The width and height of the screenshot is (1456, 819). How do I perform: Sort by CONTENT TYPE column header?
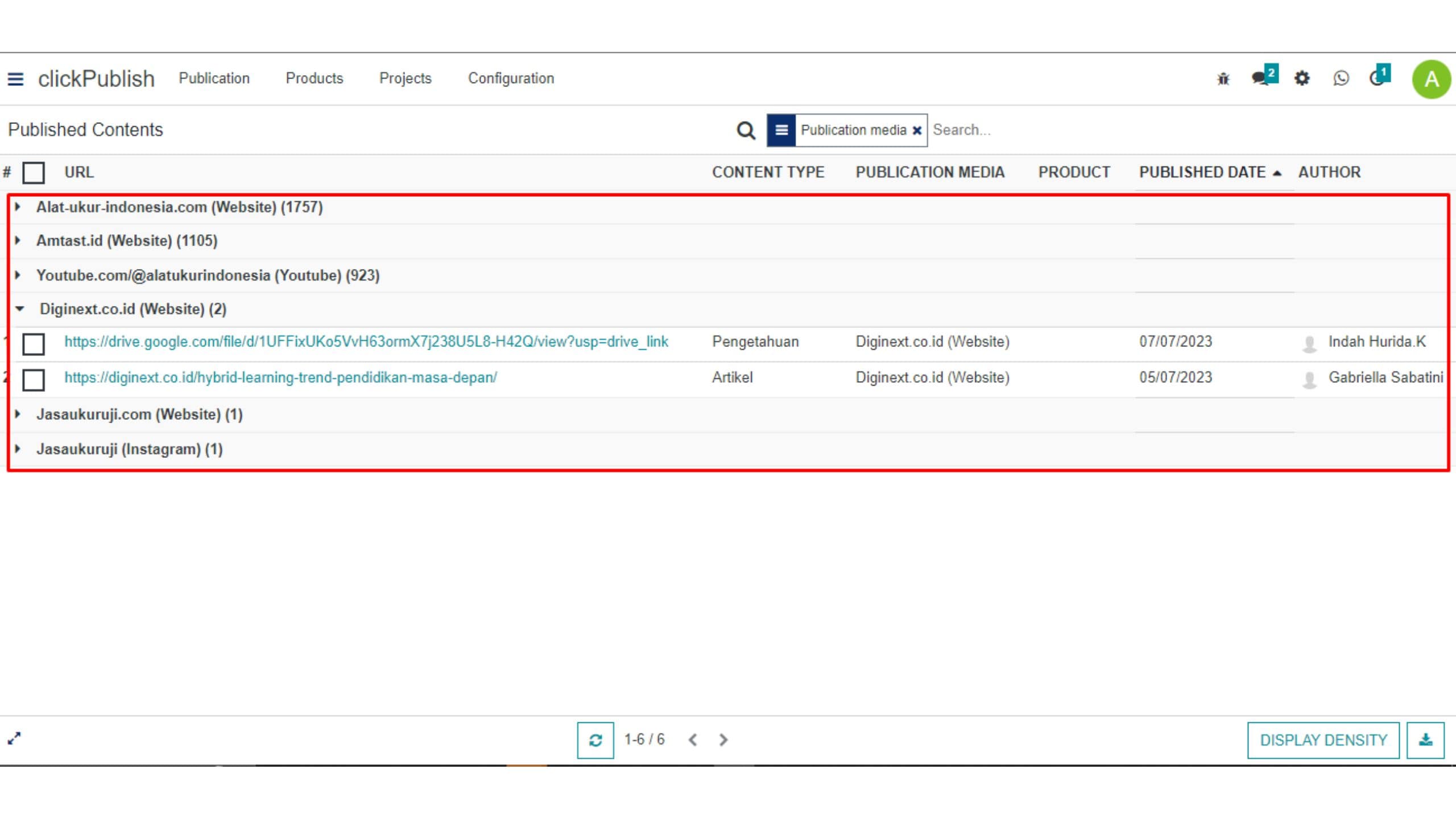tap(768, 172)
